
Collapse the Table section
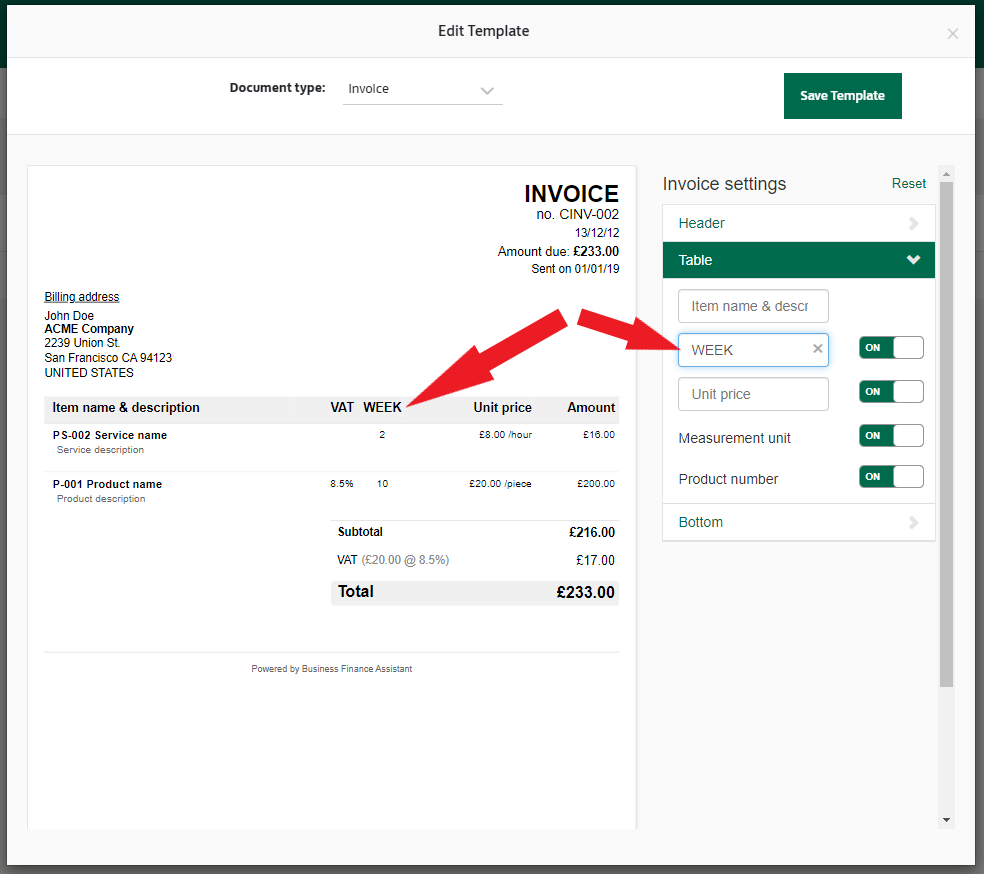pyautogui.click(x=912, y=260)
